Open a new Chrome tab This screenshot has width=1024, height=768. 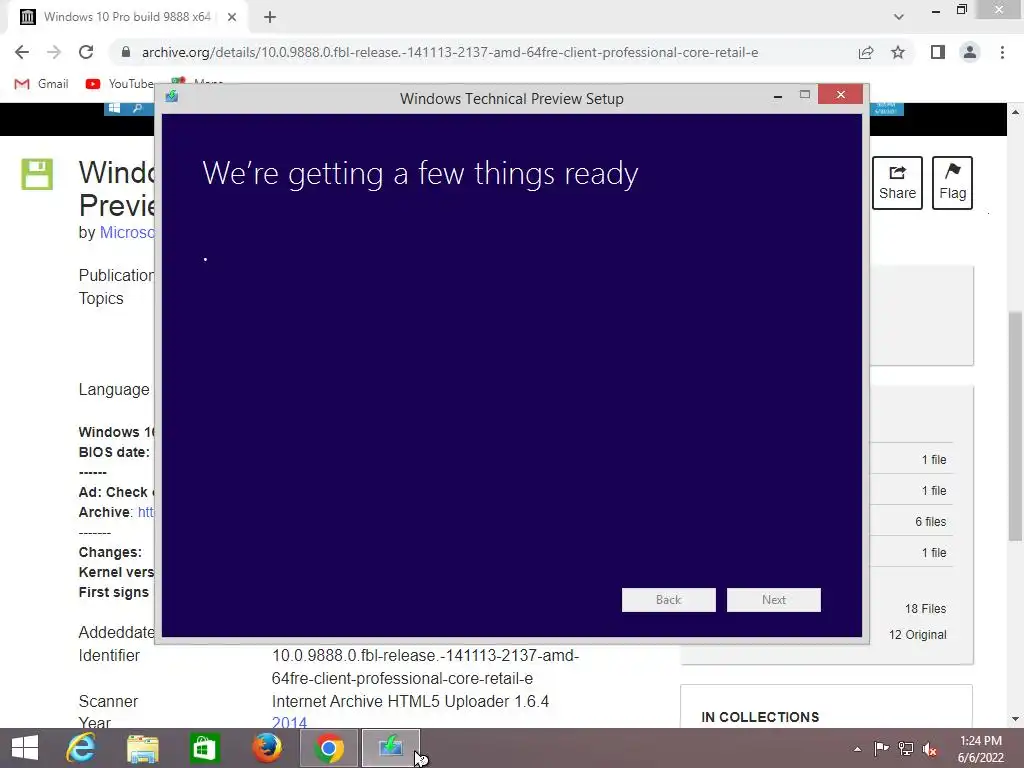tap(270, 17)
